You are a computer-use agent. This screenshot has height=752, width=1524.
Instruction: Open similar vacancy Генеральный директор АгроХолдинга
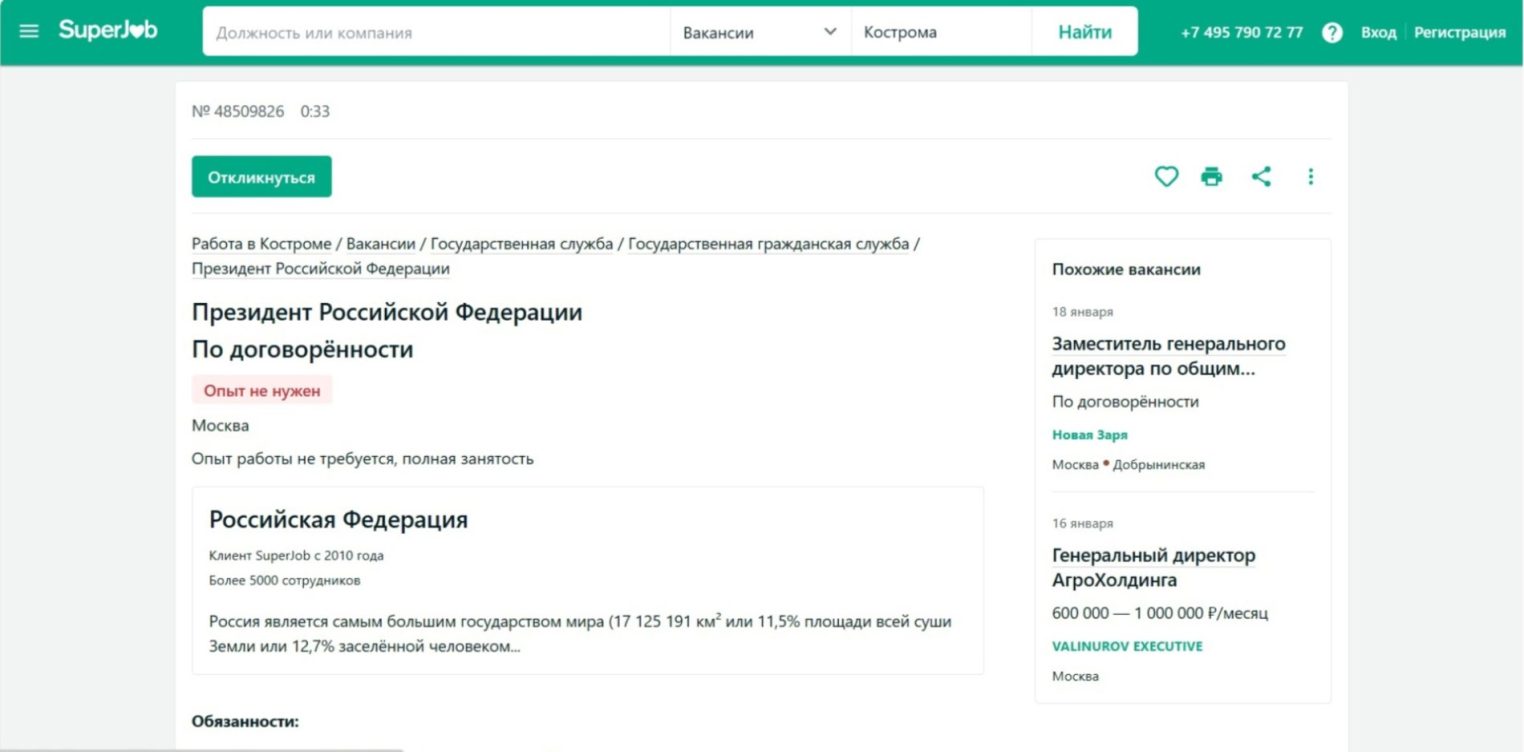coord(1153,568)
